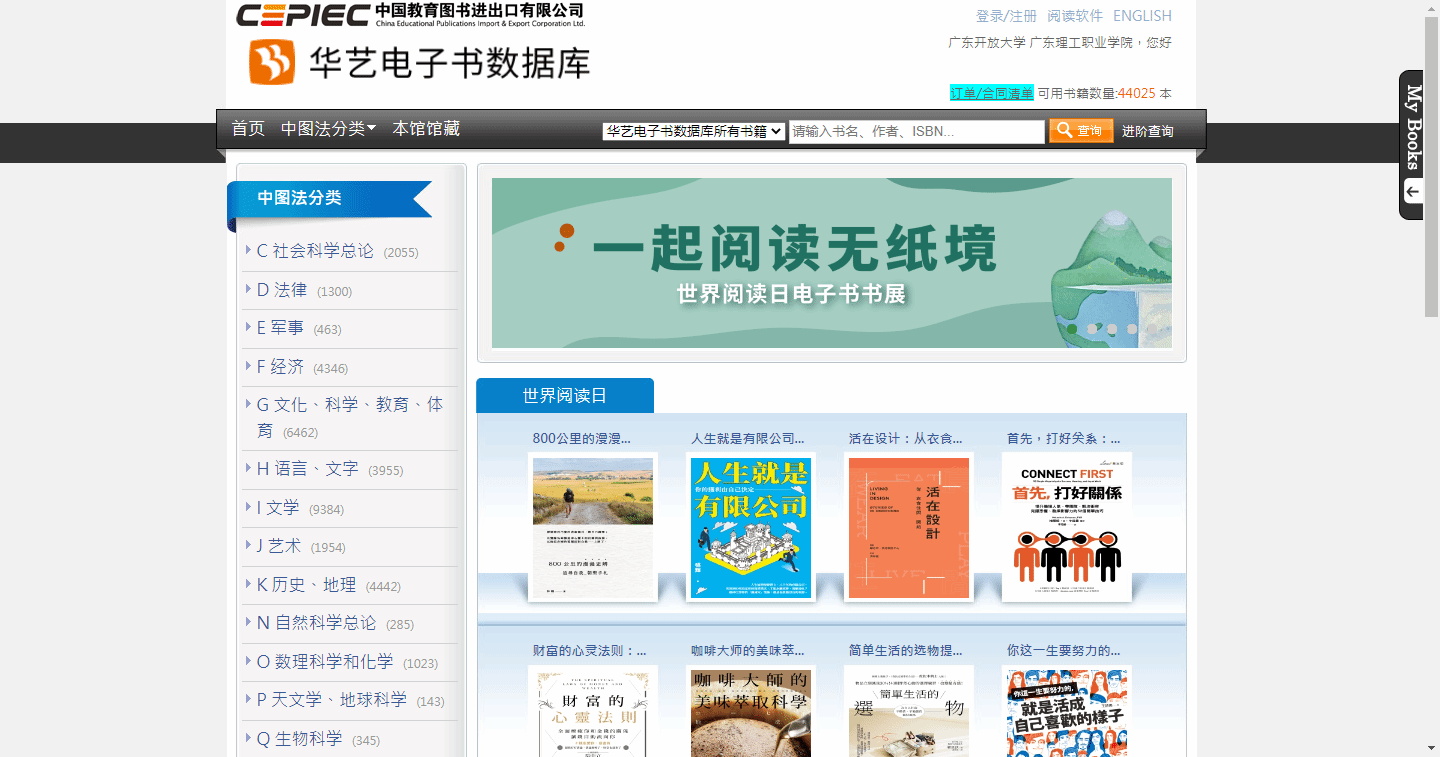Viewport: 1440px width, 757px height.
Task: Open 本馆馆藏 in navigation bar
Action: 426,129
